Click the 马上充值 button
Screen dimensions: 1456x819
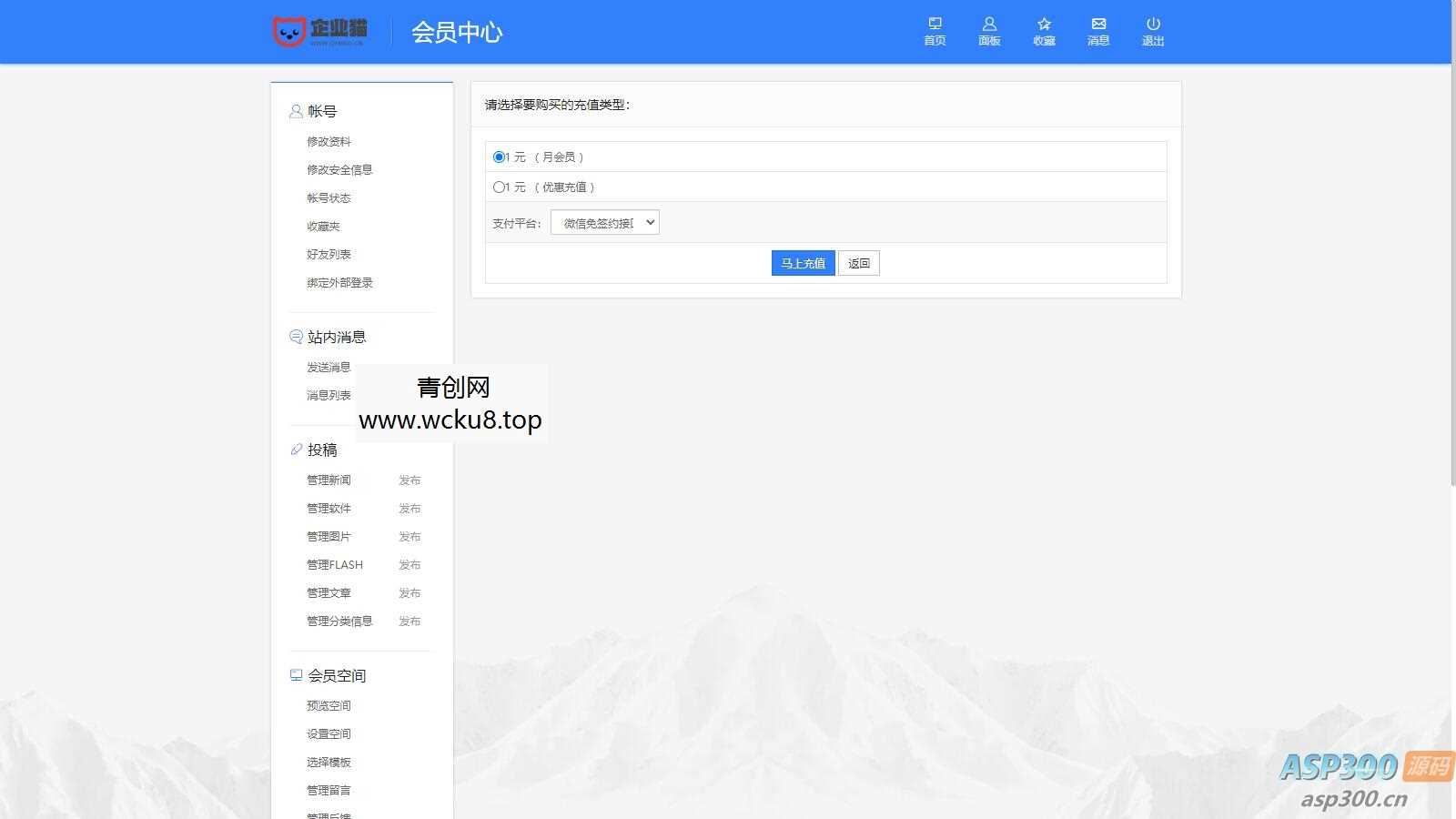[x=802, y=263]
